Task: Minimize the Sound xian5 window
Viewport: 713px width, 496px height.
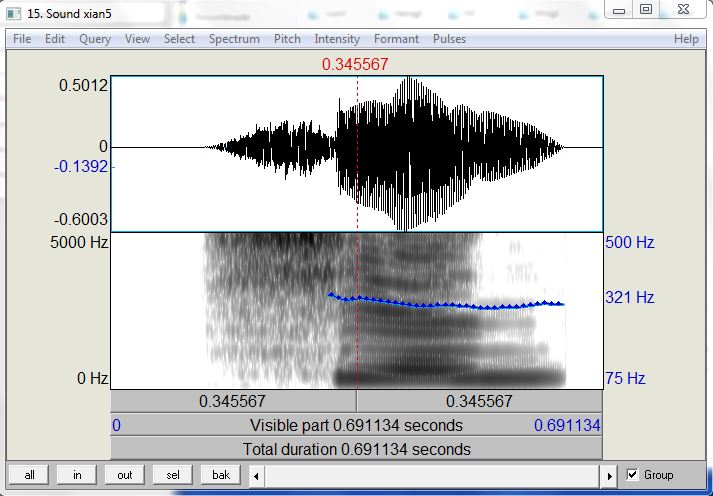Action: point(619,10)
